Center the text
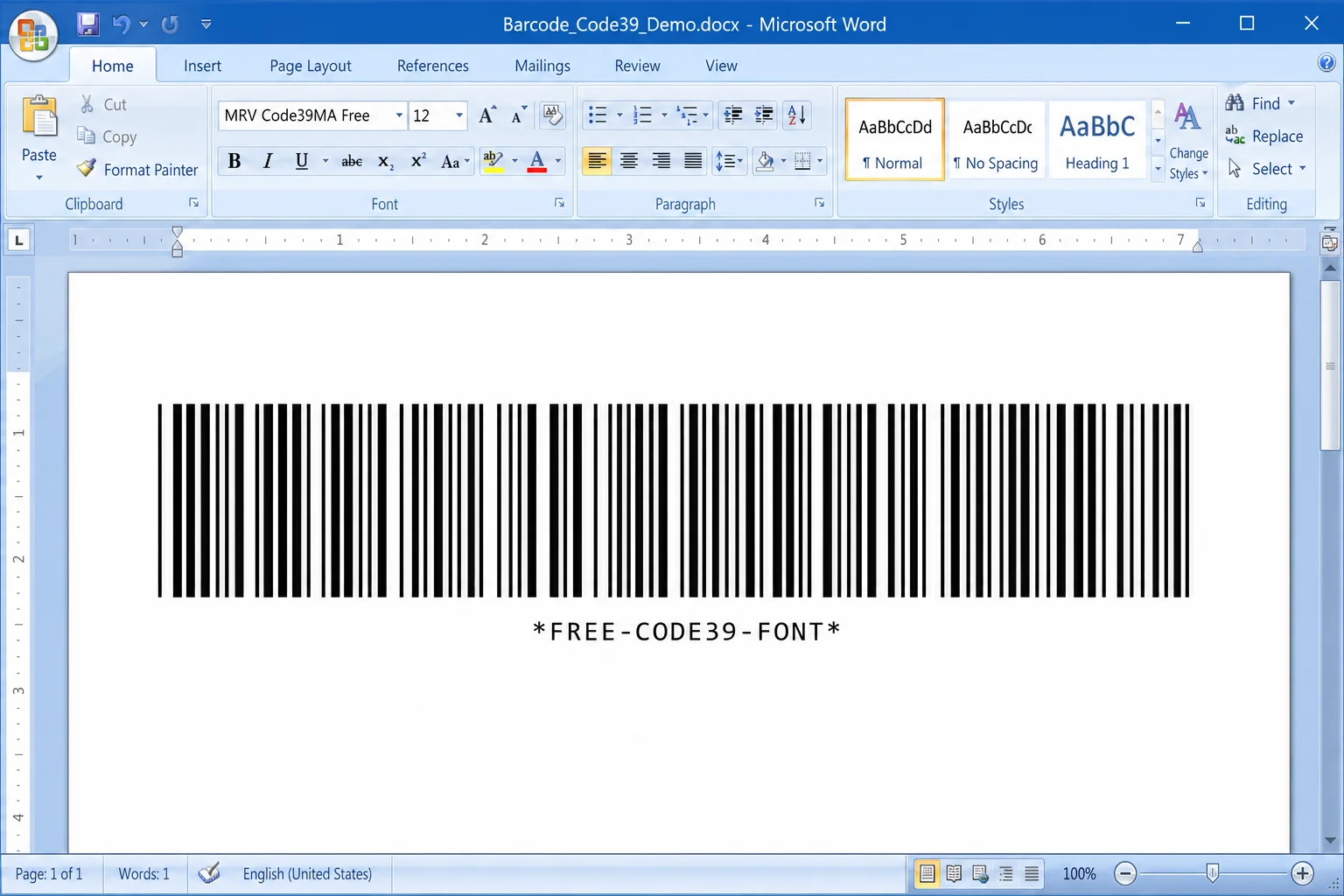This screenshot has width=1344, height=896. pos(629,161)
